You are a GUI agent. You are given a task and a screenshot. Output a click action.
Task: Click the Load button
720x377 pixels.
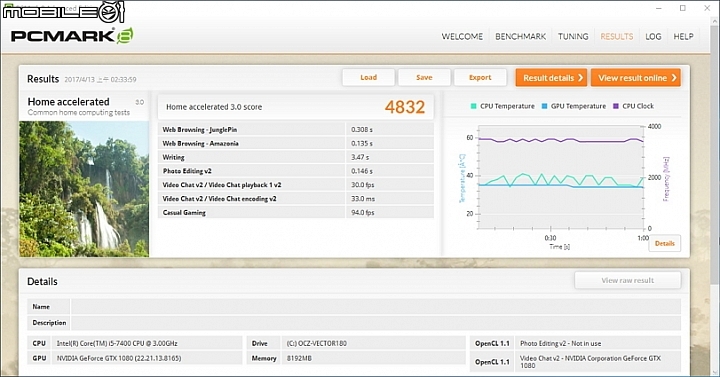click(368, 78)
